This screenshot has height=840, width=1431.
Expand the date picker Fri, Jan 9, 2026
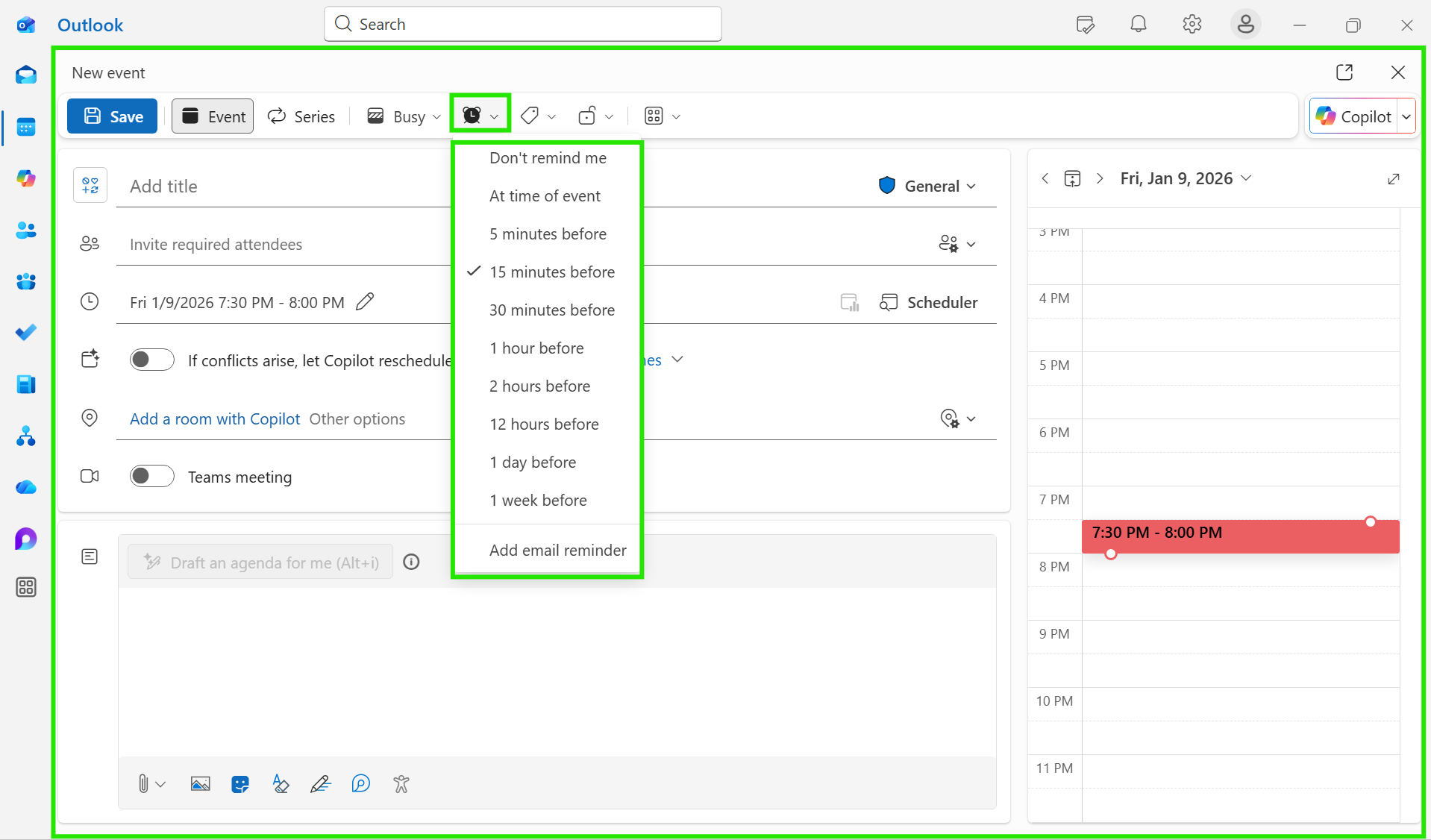pos(1186,178)
